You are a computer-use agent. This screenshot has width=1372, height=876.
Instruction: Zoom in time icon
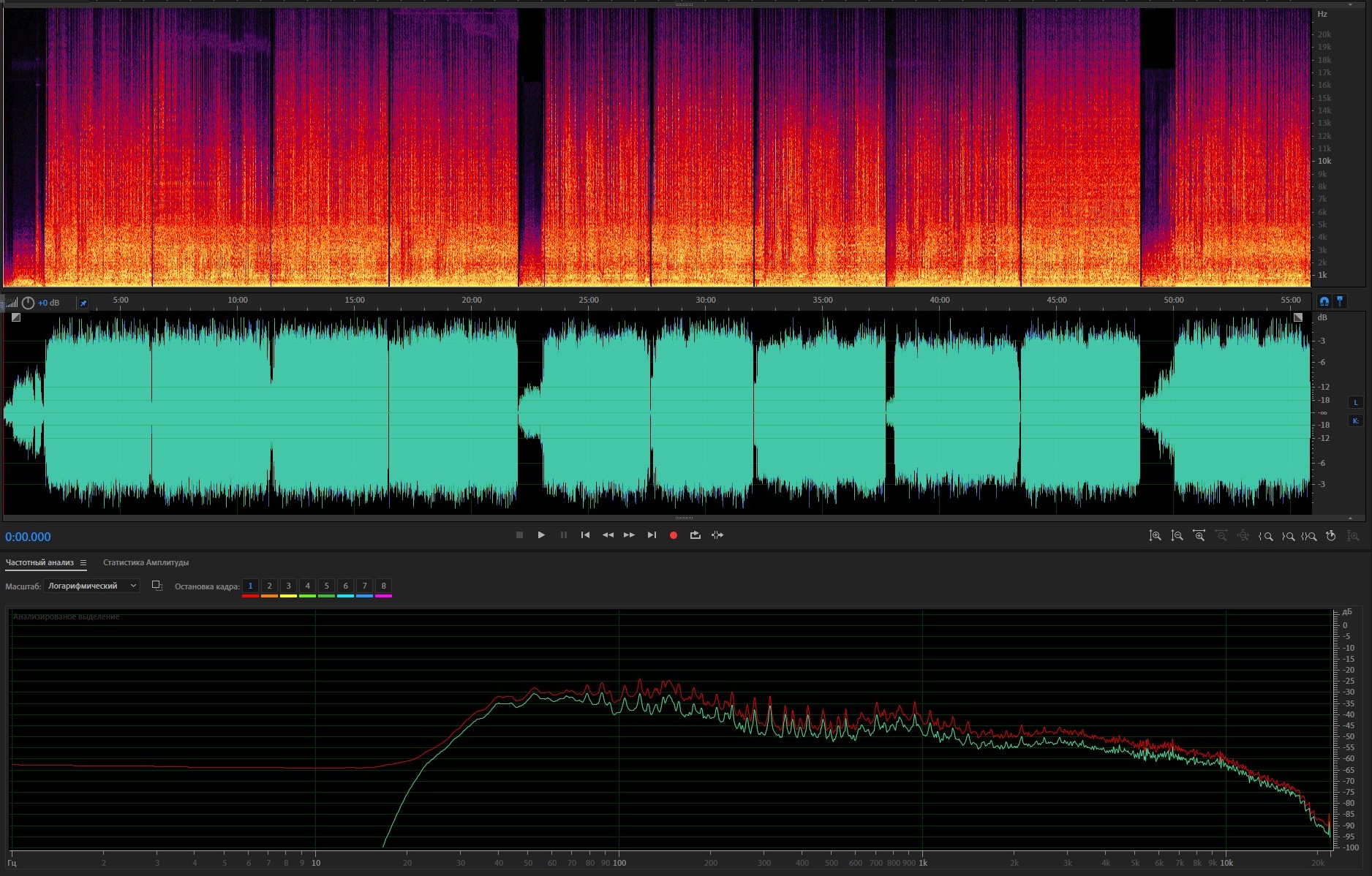1199,536
